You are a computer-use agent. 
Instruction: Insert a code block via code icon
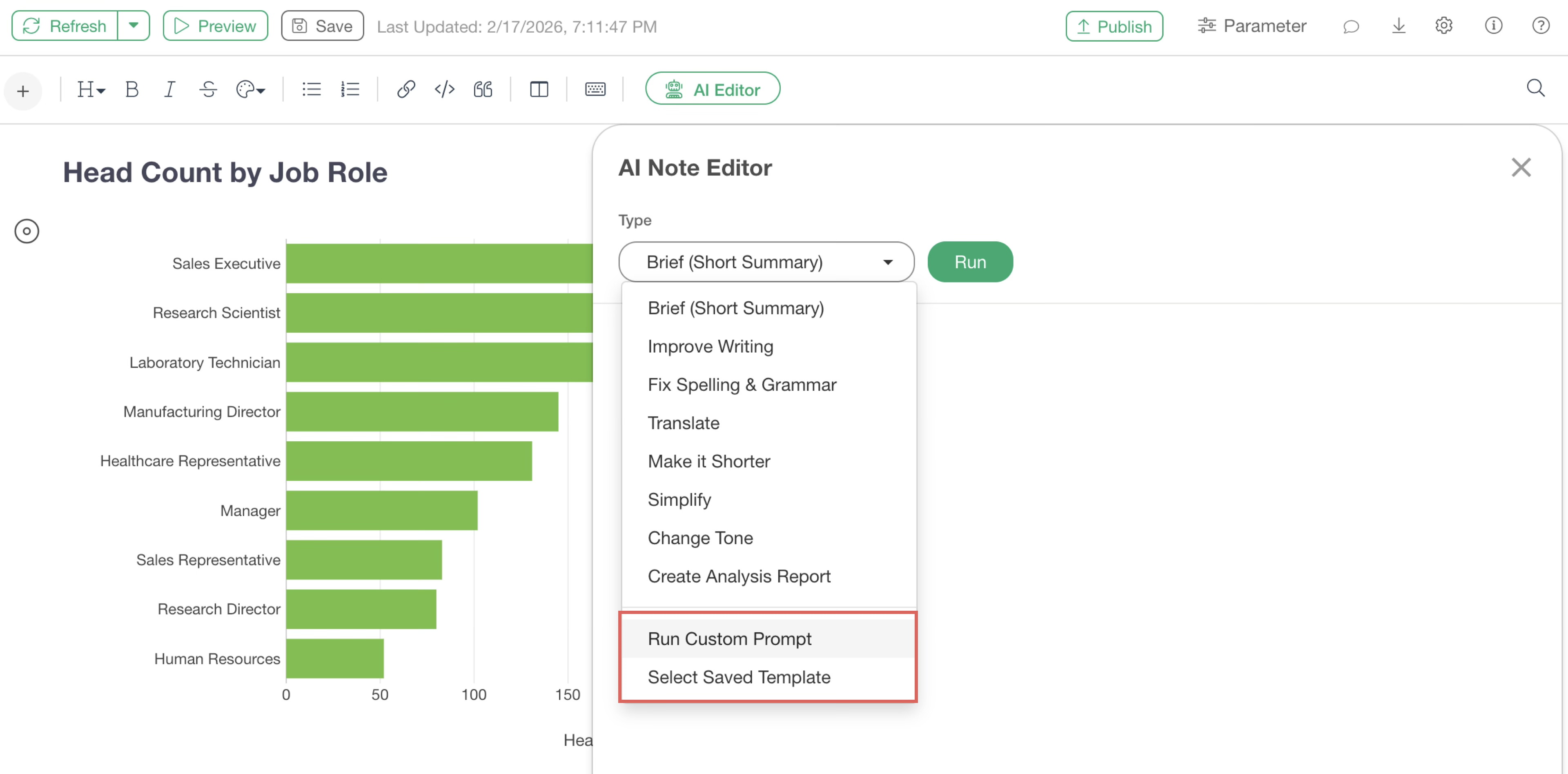tap(444, 89)
